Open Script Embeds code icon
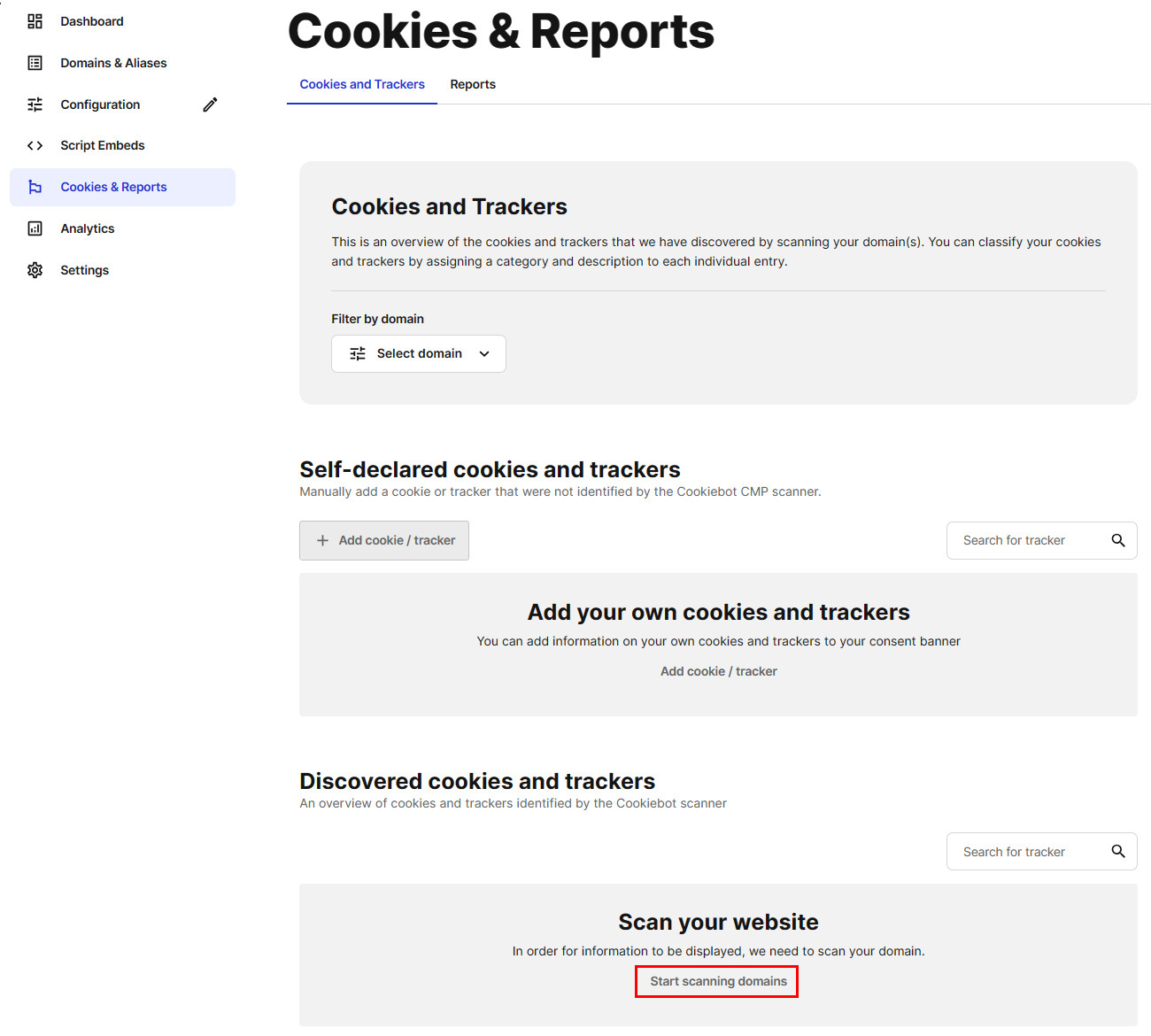 (x=35, y=144)
